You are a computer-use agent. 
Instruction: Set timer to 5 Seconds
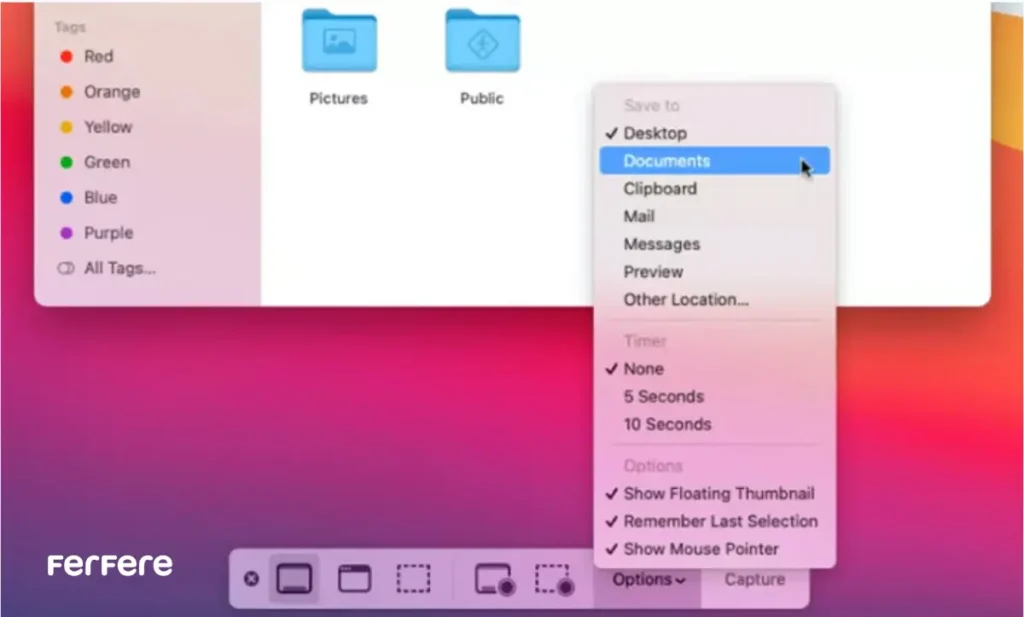click(663, 396)
